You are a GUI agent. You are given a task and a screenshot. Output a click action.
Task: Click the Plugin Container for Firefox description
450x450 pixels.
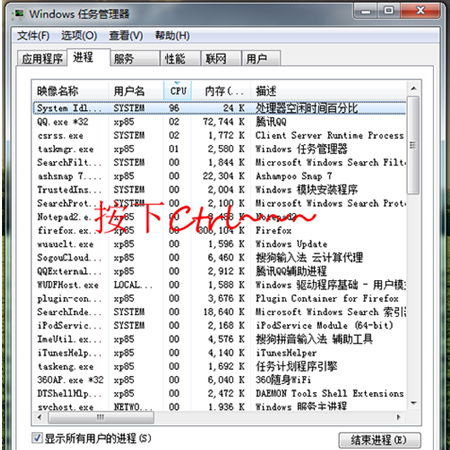[x=327, y=299]
